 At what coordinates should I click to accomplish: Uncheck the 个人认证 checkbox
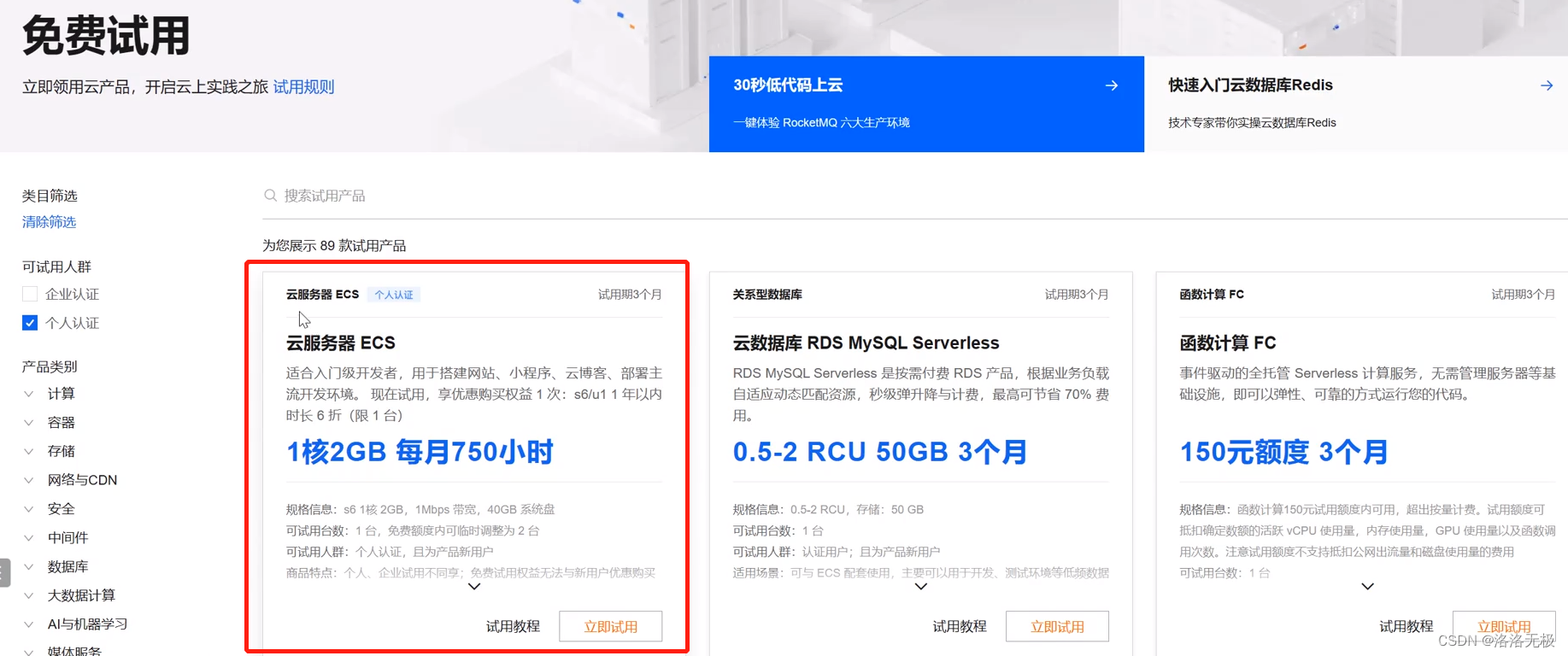pyautogui.click(x=30, y=323)
